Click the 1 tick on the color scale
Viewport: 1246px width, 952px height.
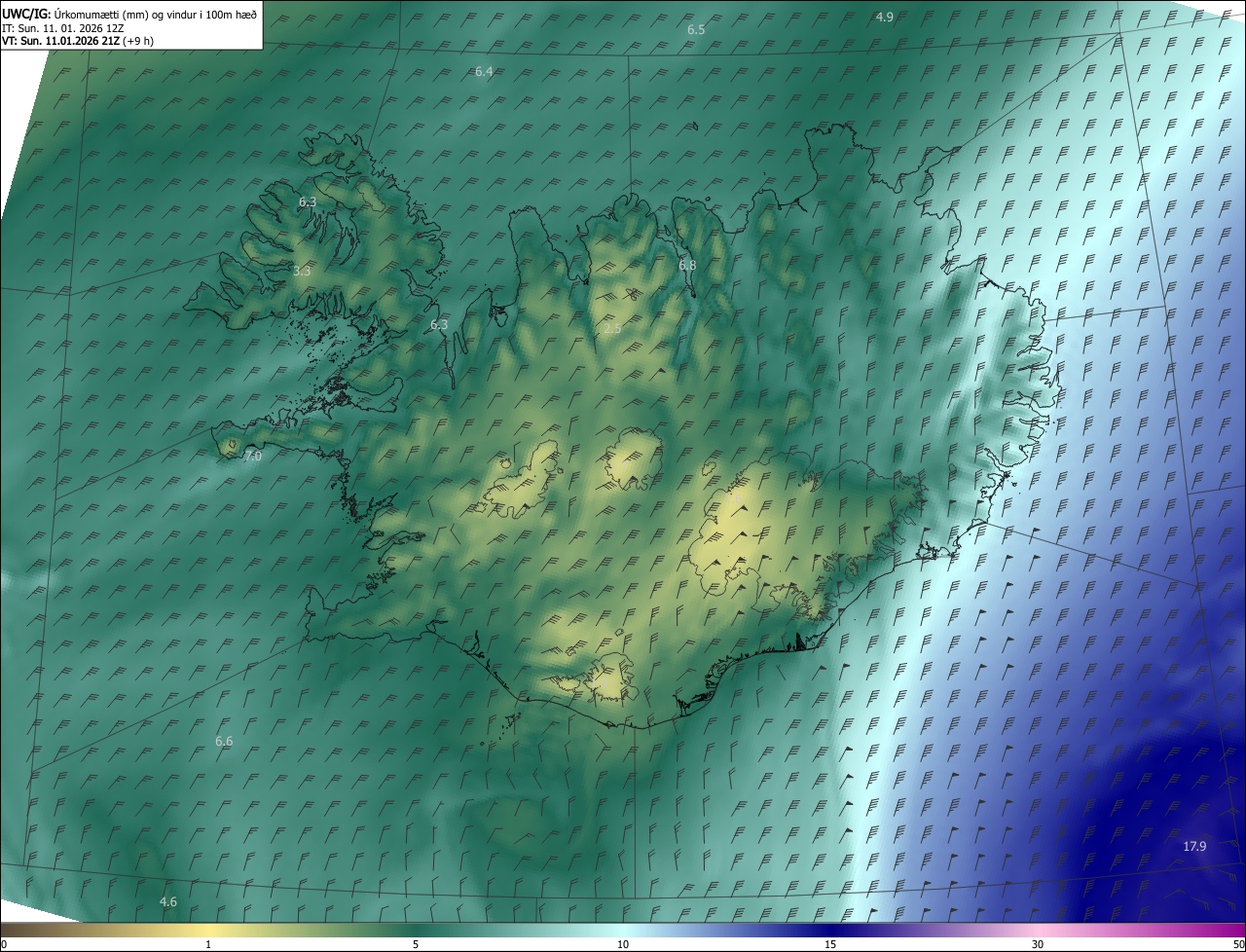coord(208,944)
